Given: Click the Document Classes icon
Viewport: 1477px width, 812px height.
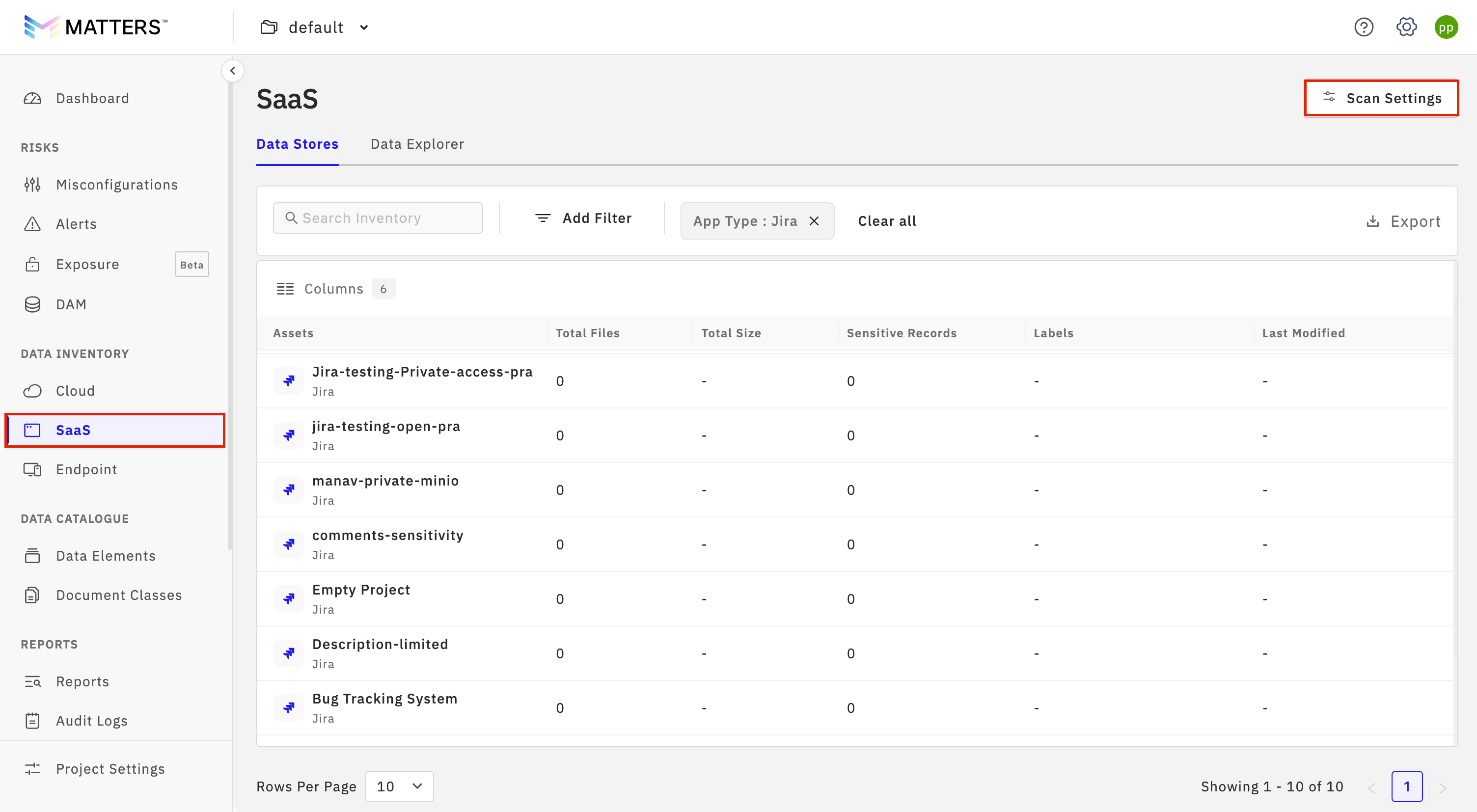Looking at the screenshot, I should click(32, 595).
